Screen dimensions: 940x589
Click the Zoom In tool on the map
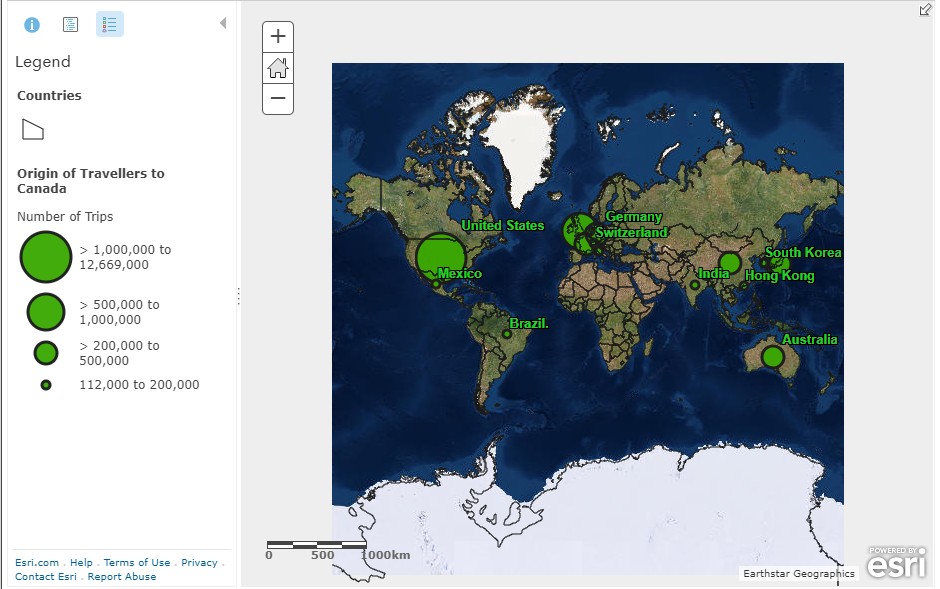(277, 36)
